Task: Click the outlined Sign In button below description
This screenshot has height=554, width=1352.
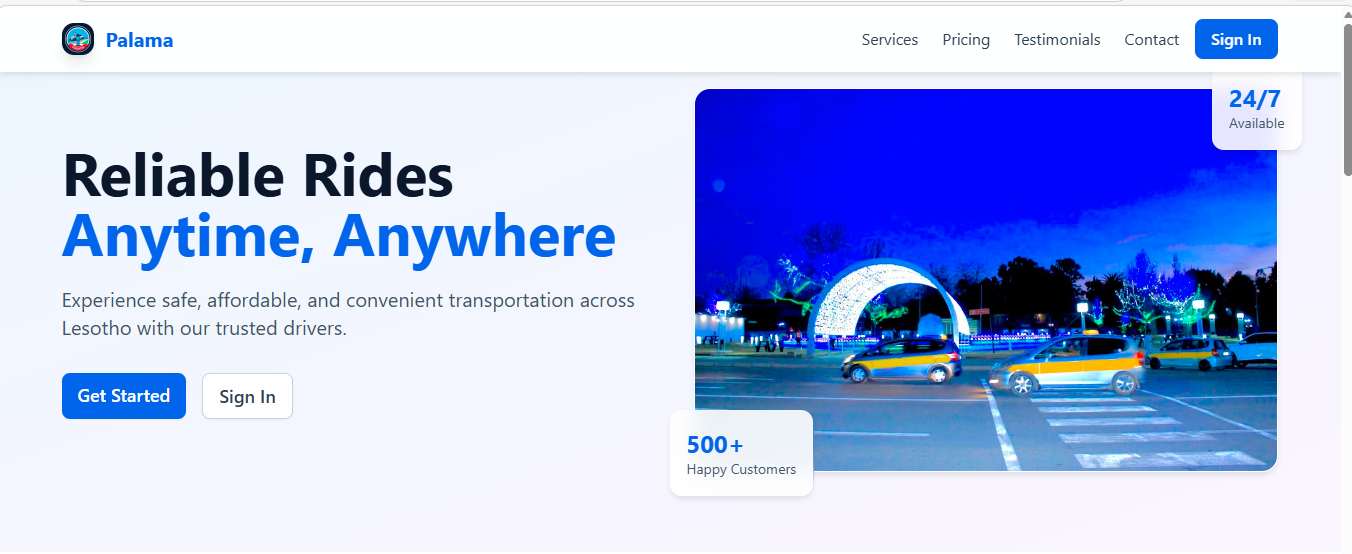Action: coord(247,396)
